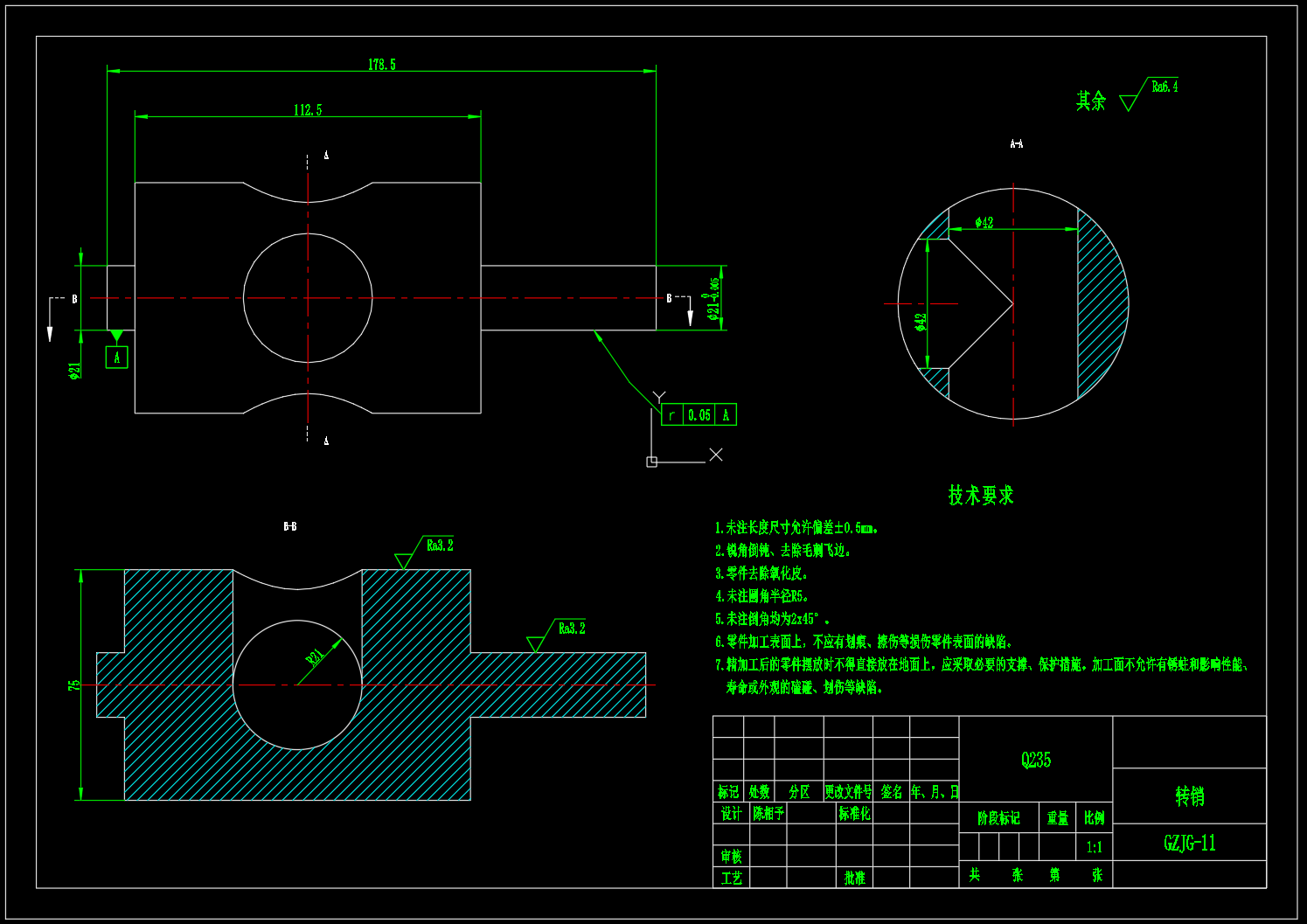Select the 年、月、日 cell

[x=935, y=792]
